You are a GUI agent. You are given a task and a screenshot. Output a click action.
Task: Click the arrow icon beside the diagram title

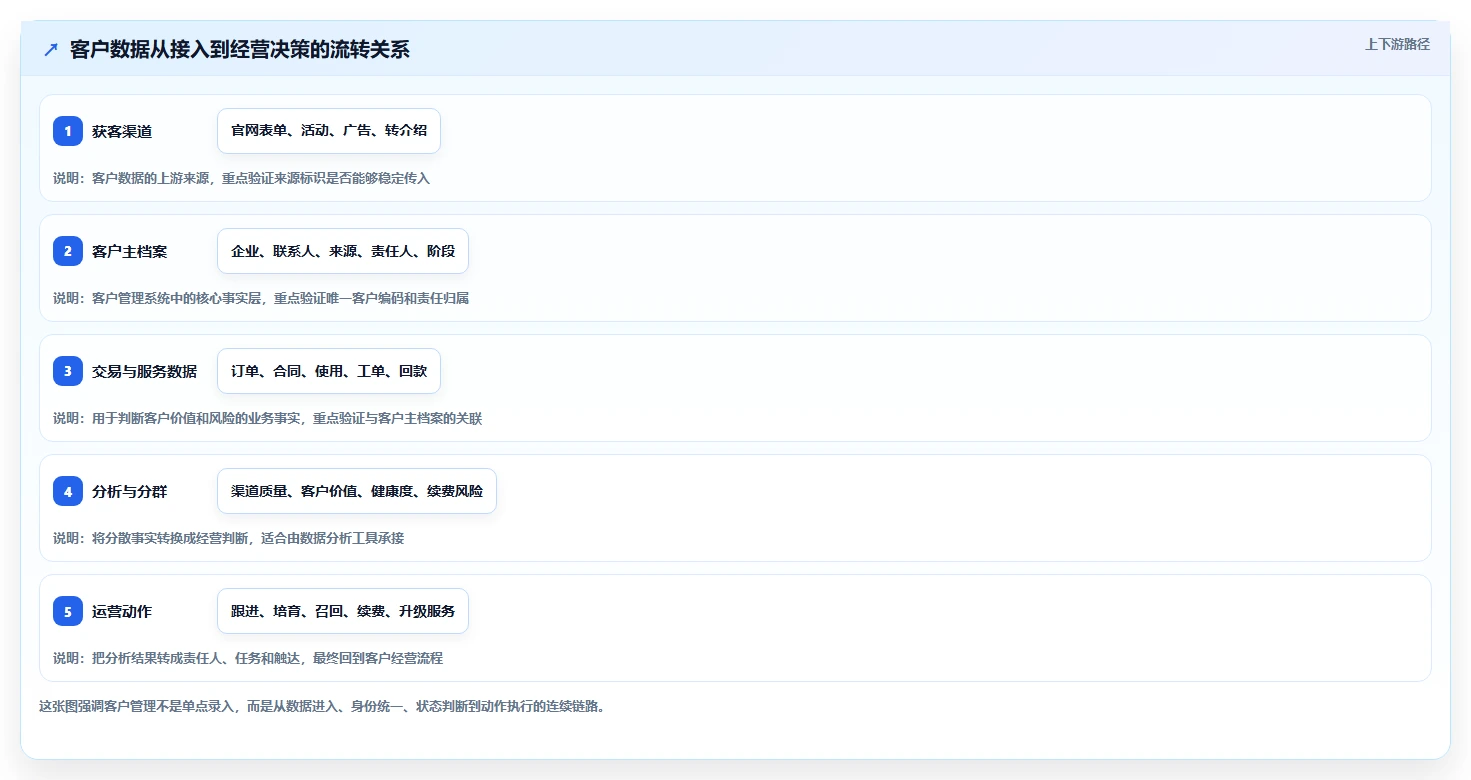tap(51, 50)
